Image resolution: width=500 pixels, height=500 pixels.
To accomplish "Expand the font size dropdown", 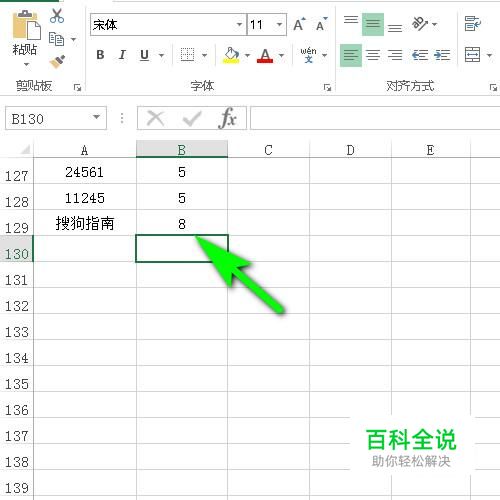I will point(280,25).
